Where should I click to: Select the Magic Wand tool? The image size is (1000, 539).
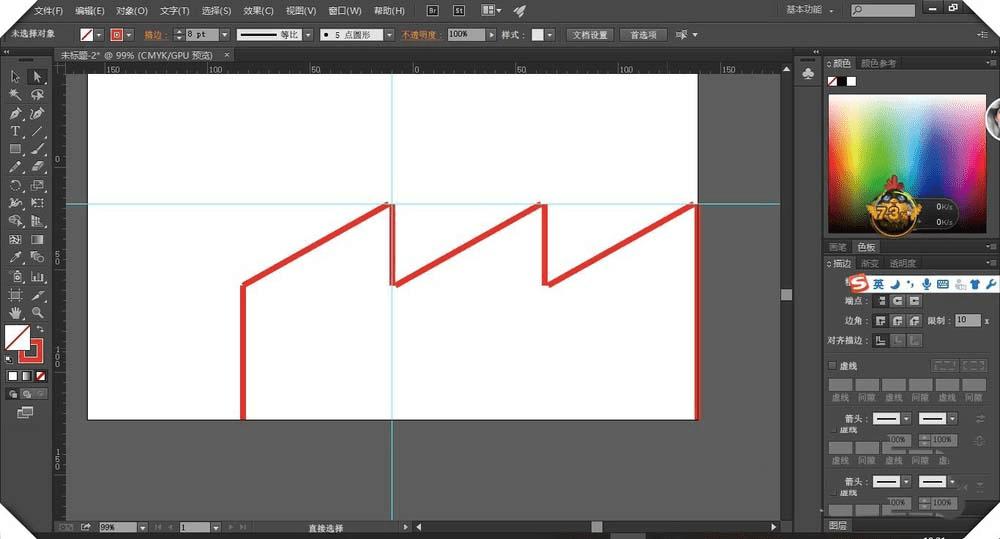click(15, 95)
